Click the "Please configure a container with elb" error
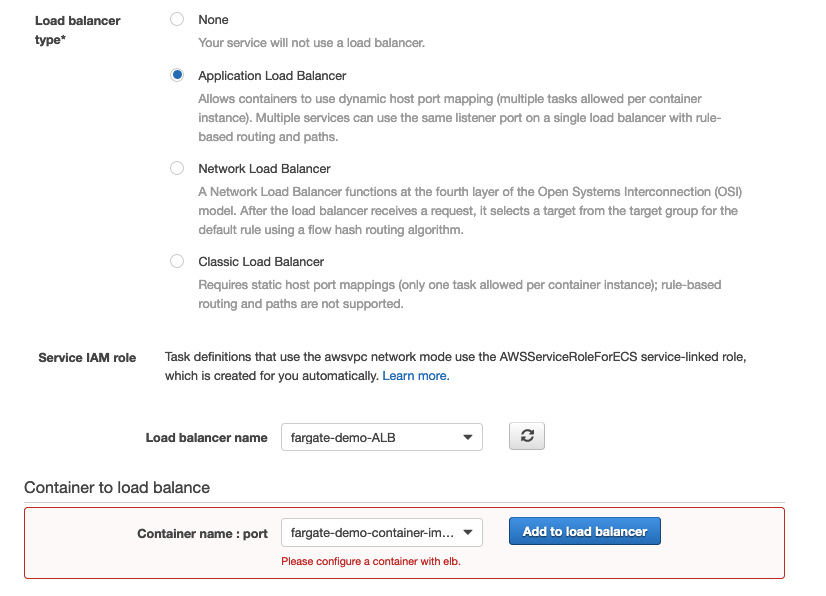This screenshot has height=596, width=826. click(371, 561)
